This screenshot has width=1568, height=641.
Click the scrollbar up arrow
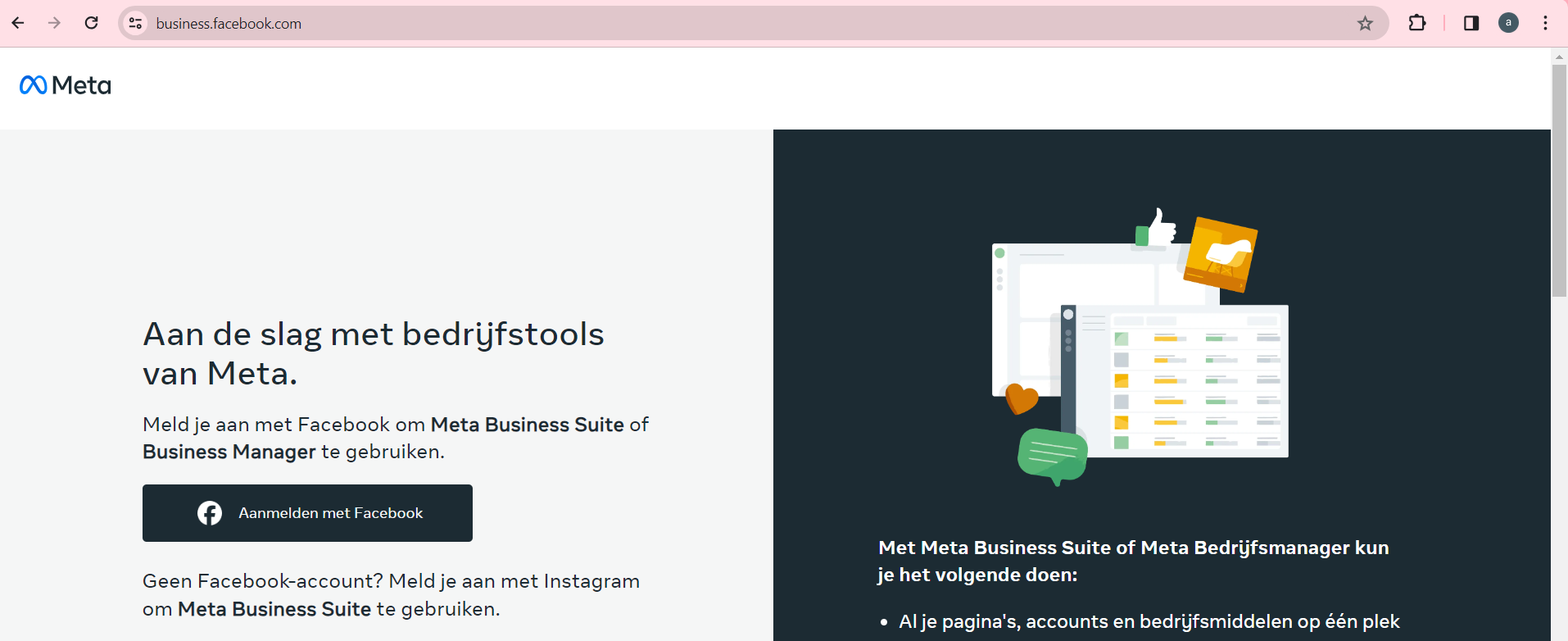(1559, 57)
